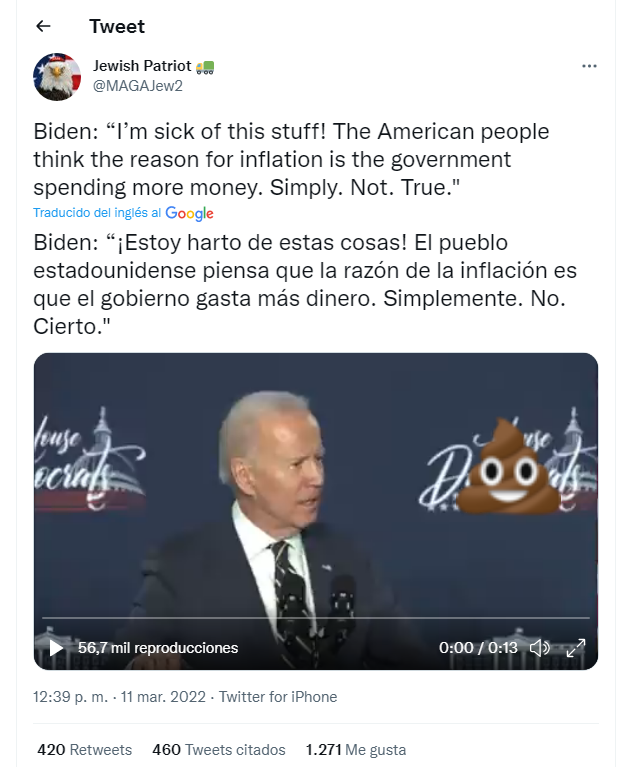Screen dimensions: 631x767
Task: Click the Tweet header title
Action: tap(117, 26)
